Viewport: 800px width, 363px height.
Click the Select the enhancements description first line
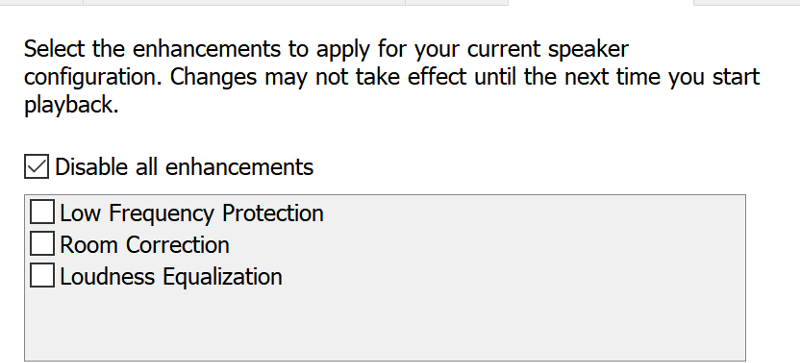[326, 49]
